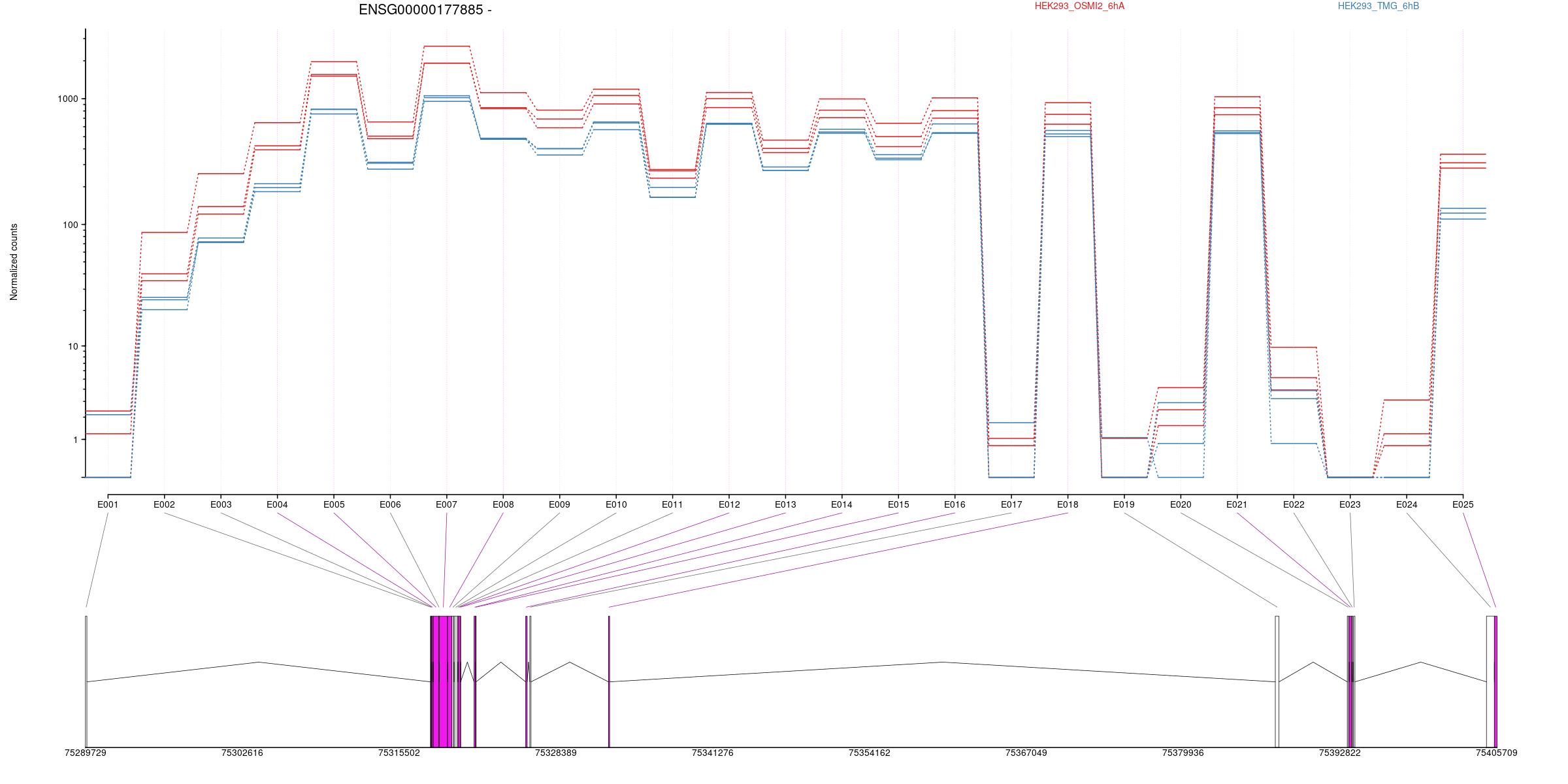This screenshot has width=1568, height=784.
Task: Click the exon label E012
Action: click(x=729, y=504)
